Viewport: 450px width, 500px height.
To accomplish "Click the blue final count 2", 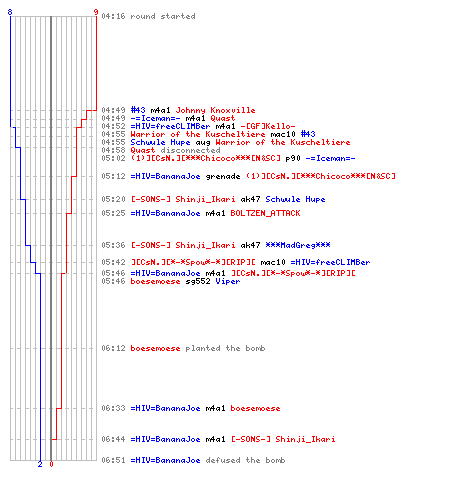I will [40, 464].
